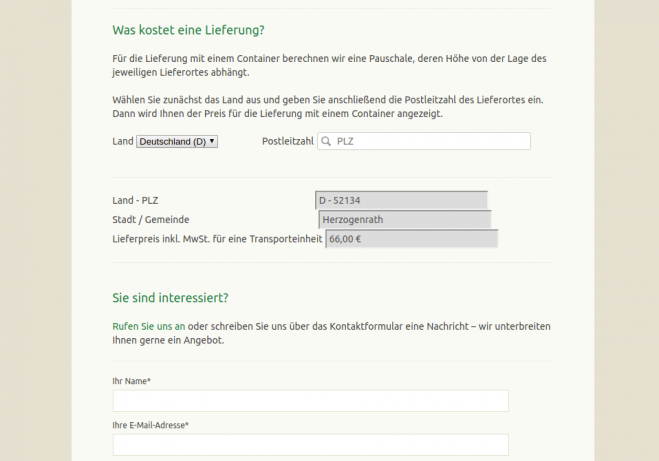Click the 'Postleitzahl' label
Screen dimensions: 659x461
pos(288,142)
